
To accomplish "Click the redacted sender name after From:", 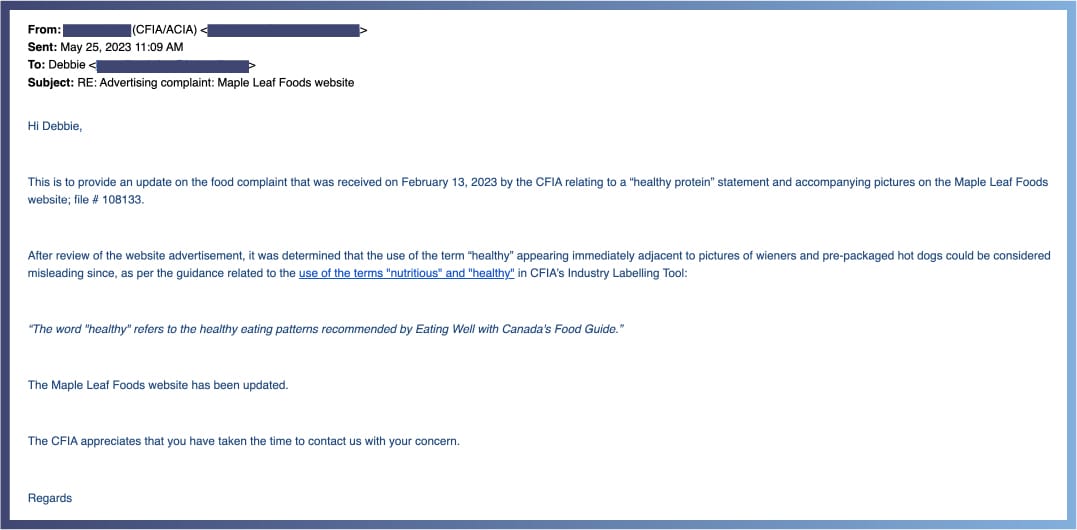I will tap(97, 30).
